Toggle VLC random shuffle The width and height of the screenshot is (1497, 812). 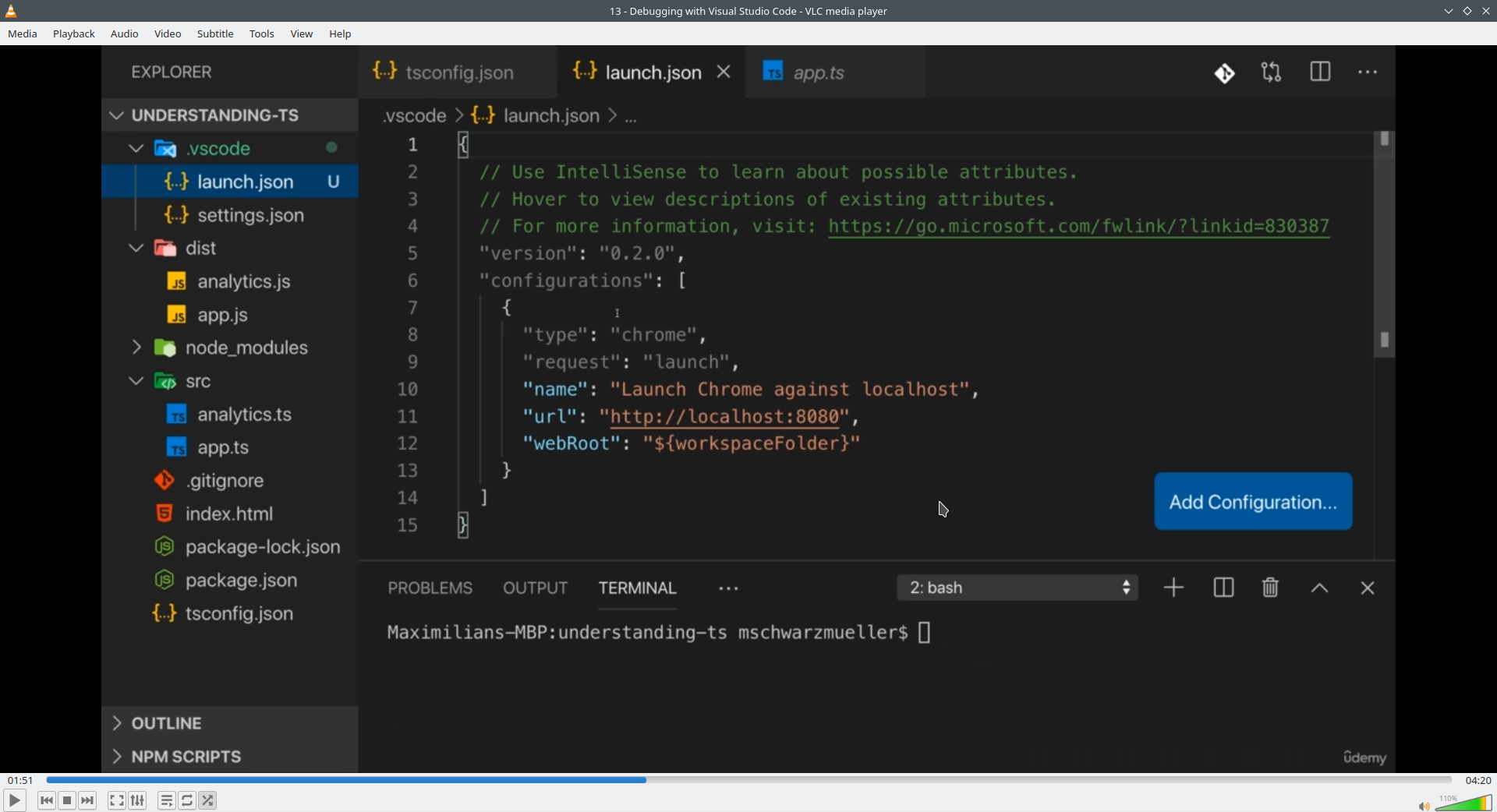click(208, 800)
